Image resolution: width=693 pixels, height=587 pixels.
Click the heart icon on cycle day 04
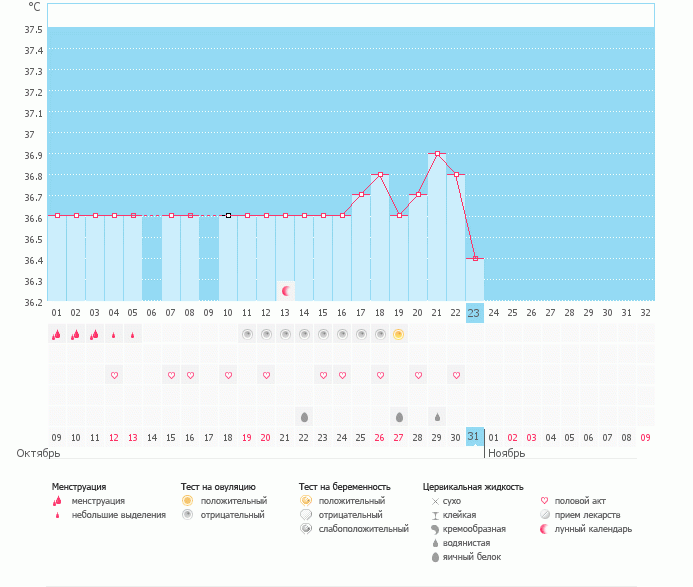click(x=114, y=375)
